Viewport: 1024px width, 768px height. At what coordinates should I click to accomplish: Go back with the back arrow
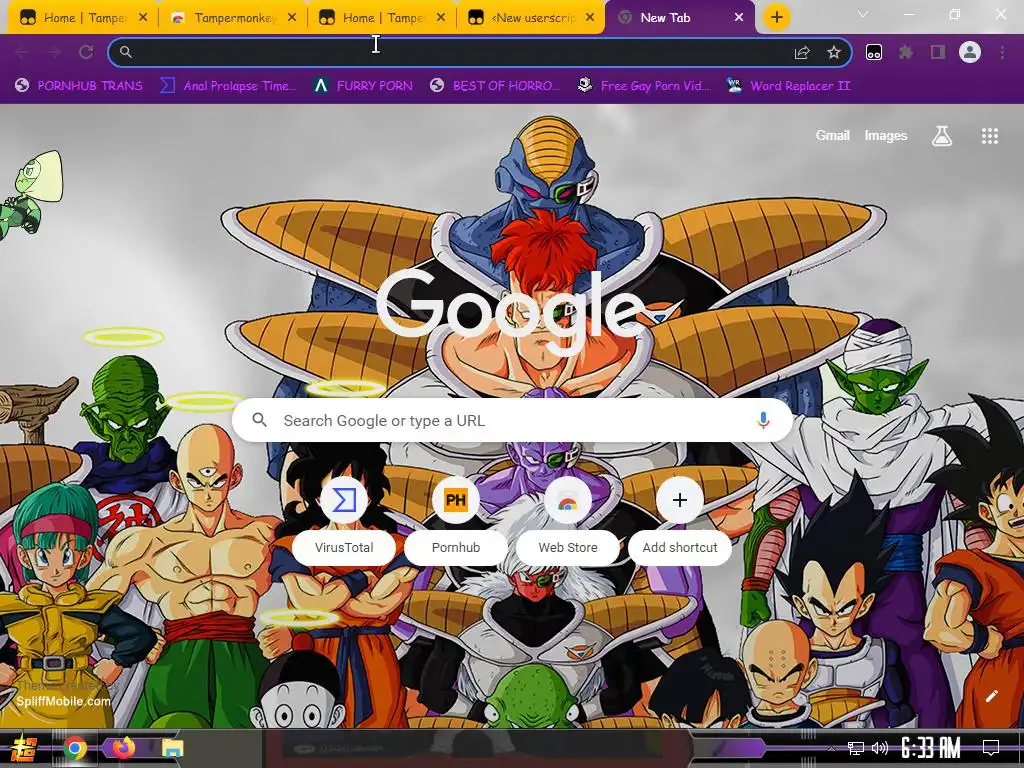(x=22, y=52)
